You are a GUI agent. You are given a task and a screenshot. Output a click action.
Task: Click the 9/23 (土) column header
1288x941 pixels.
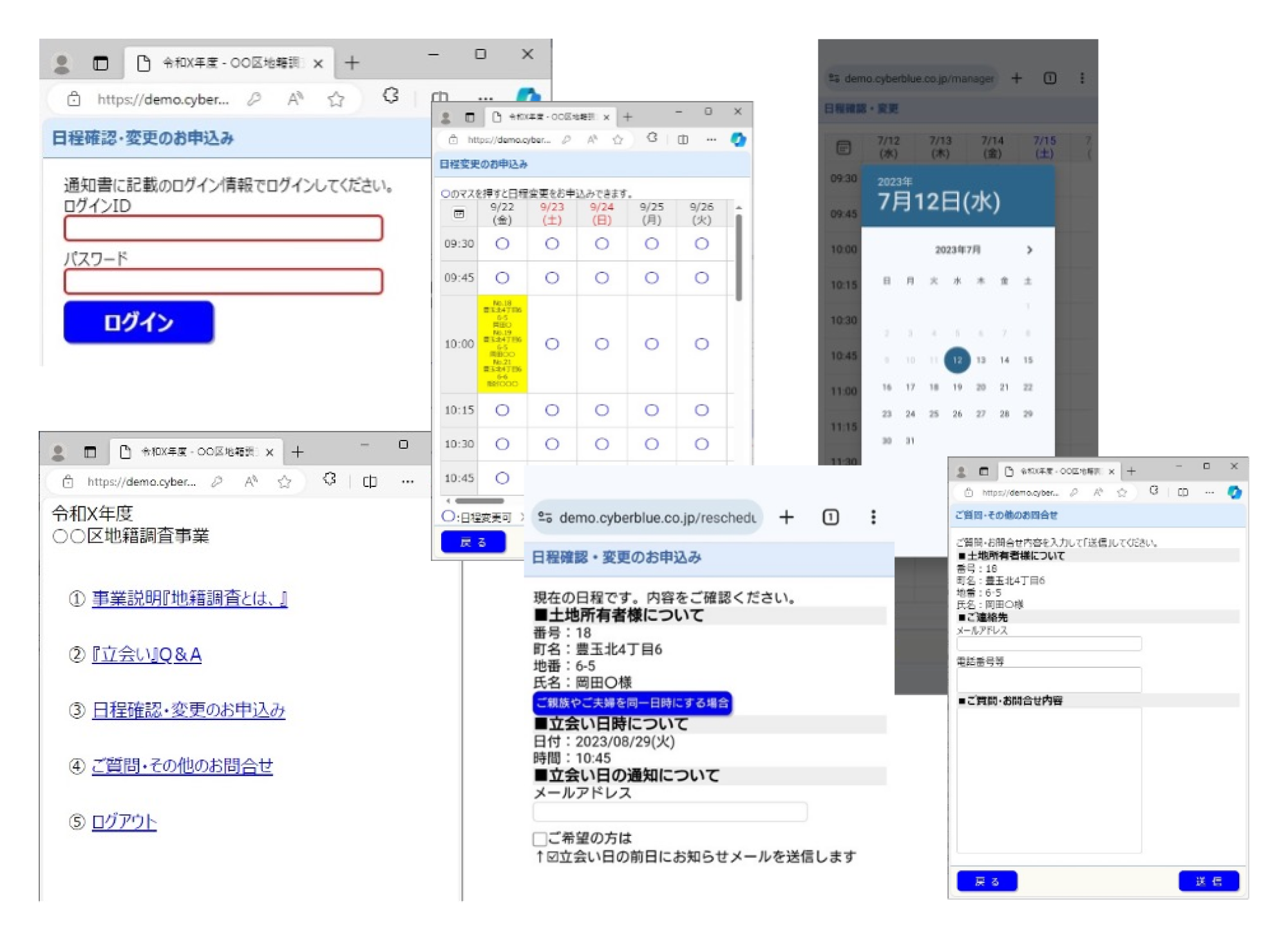tap(552, 213)
